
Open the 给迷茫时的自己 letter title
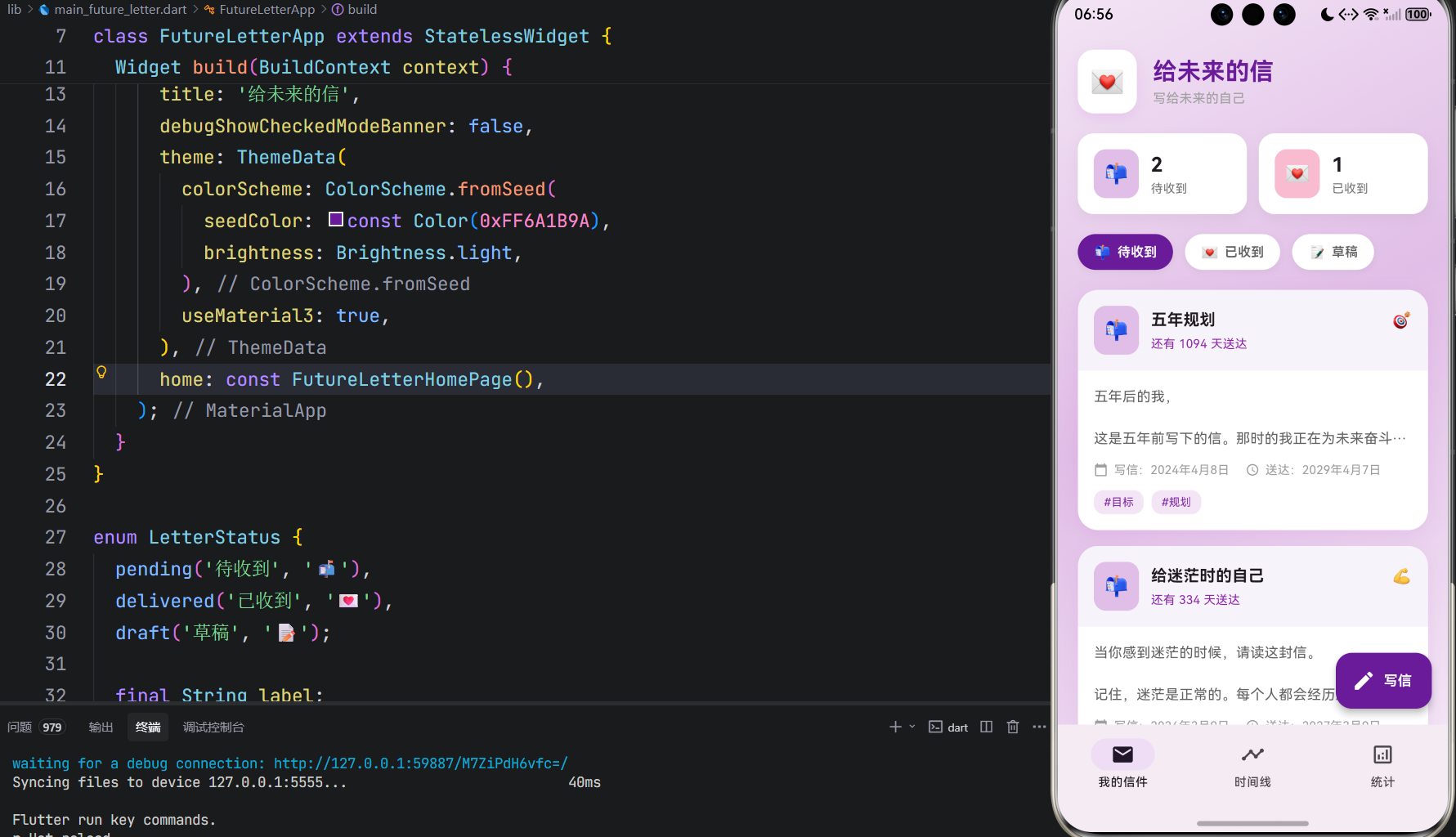(x=1207, y=575)
